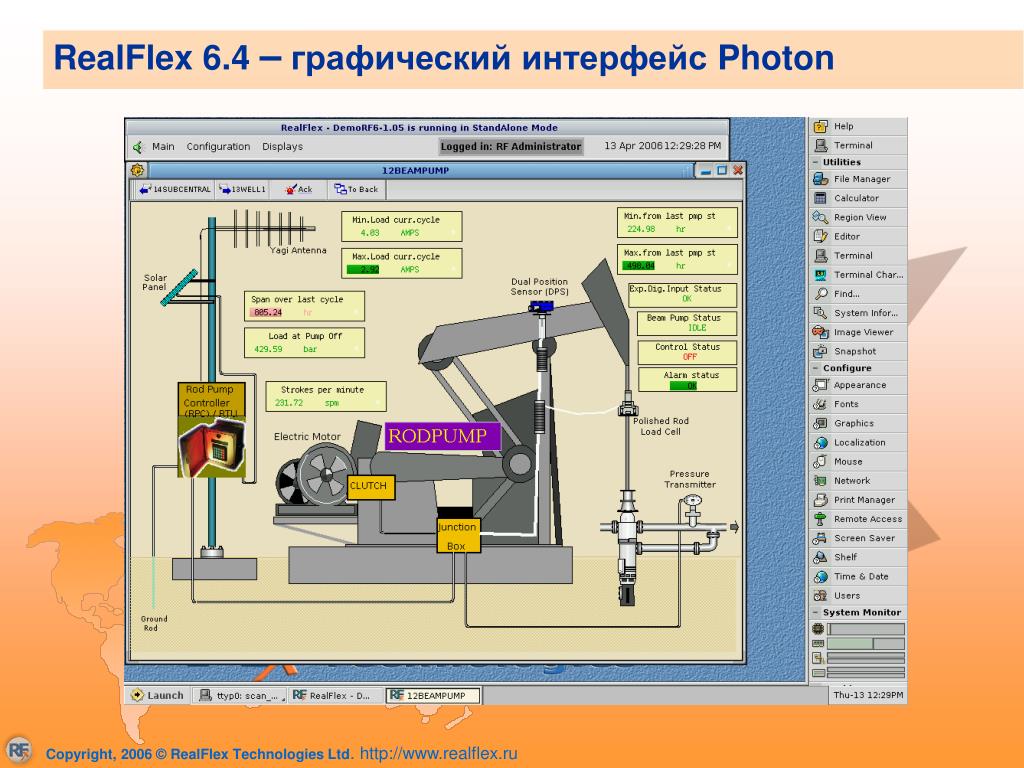The width and height of the screenshot is (1024, 768).
Task: Click the Control Status OFF value
Action: (690, 357)
